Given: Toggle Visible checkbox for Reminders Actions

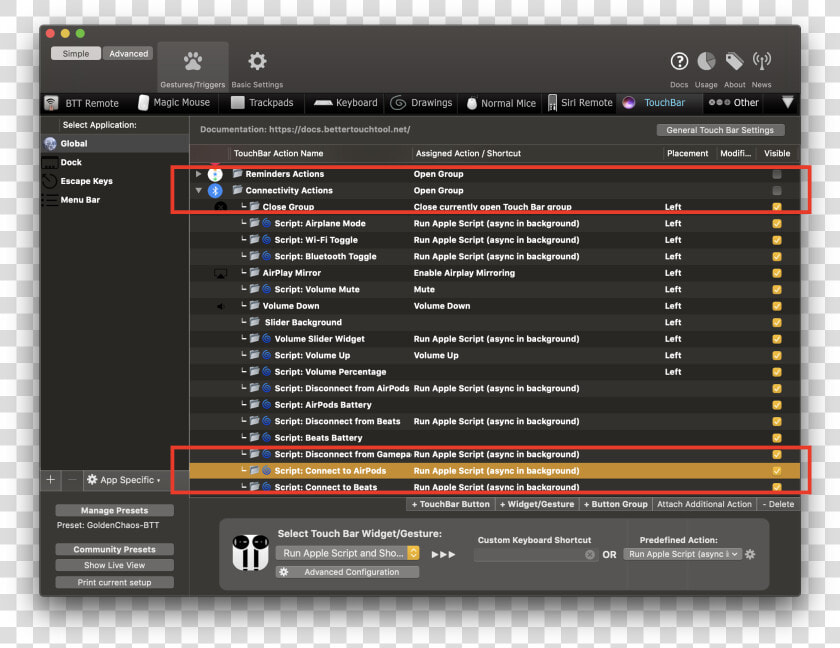Looking at the screenshot, I should 777,174.
